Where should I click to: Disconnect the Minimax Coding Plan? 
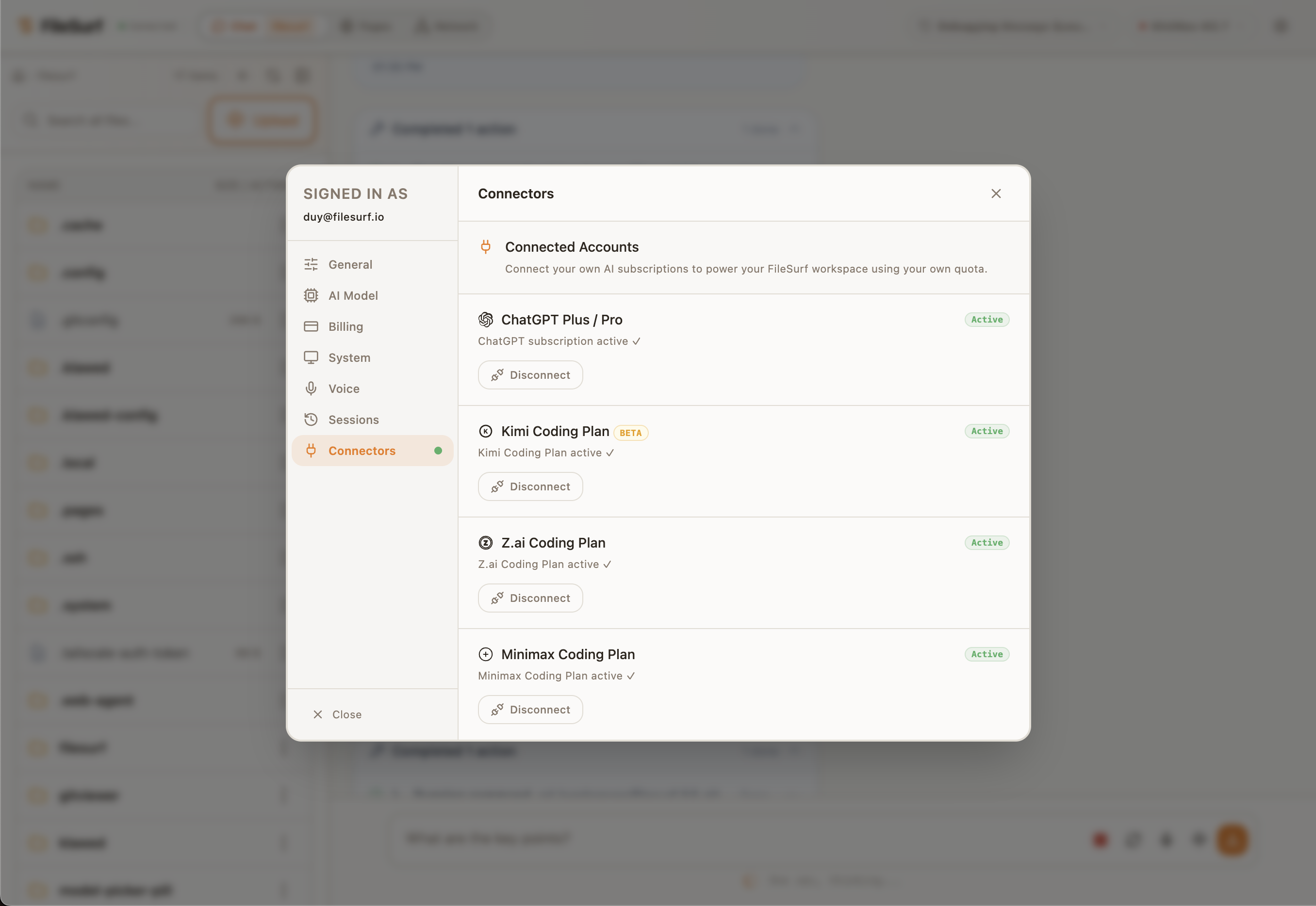530,710
